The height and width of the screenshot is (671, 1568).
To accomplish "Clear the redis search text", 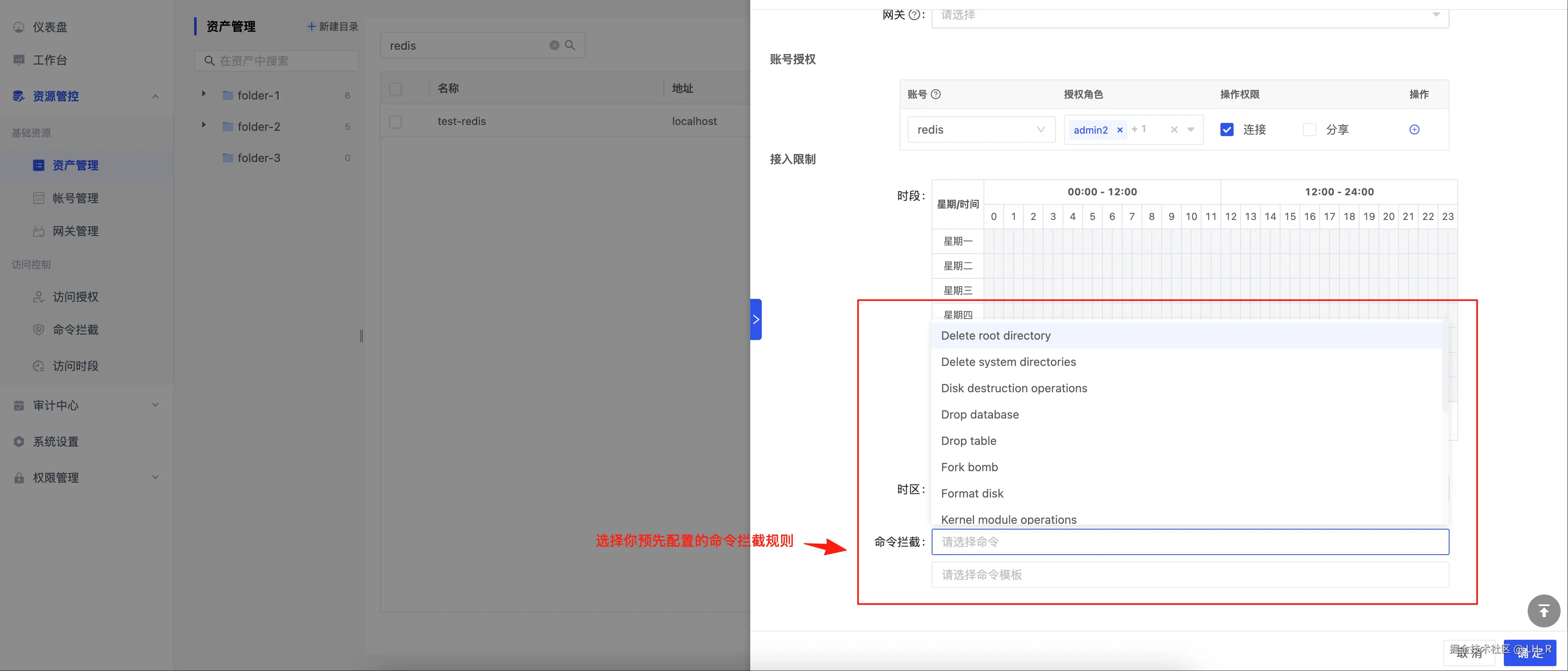I will (554, 46).
